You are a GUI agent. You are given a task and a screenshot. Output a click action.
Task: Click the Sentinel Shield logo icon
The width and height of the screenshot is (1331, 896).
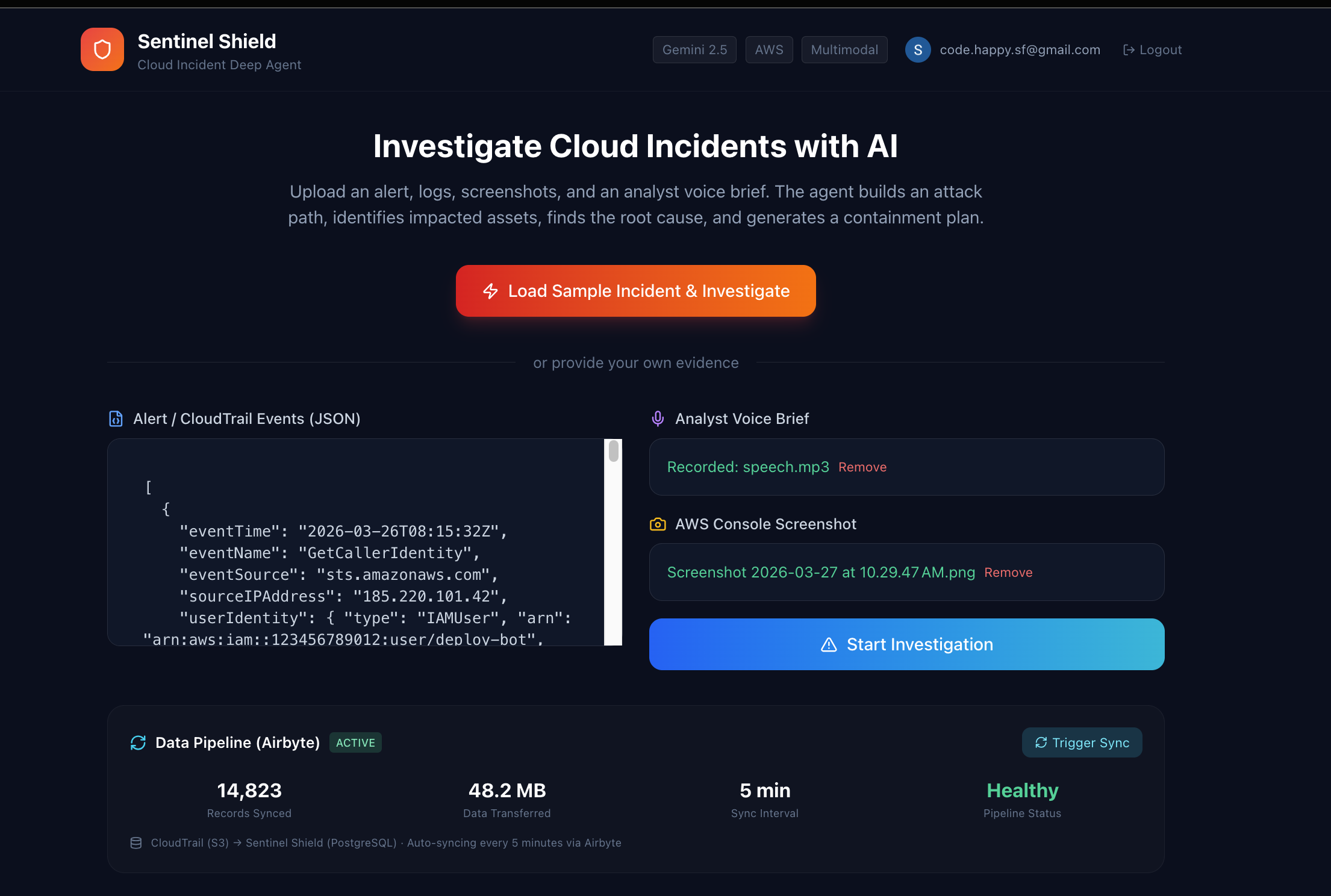pyautogui.click(x=102, y=49)
